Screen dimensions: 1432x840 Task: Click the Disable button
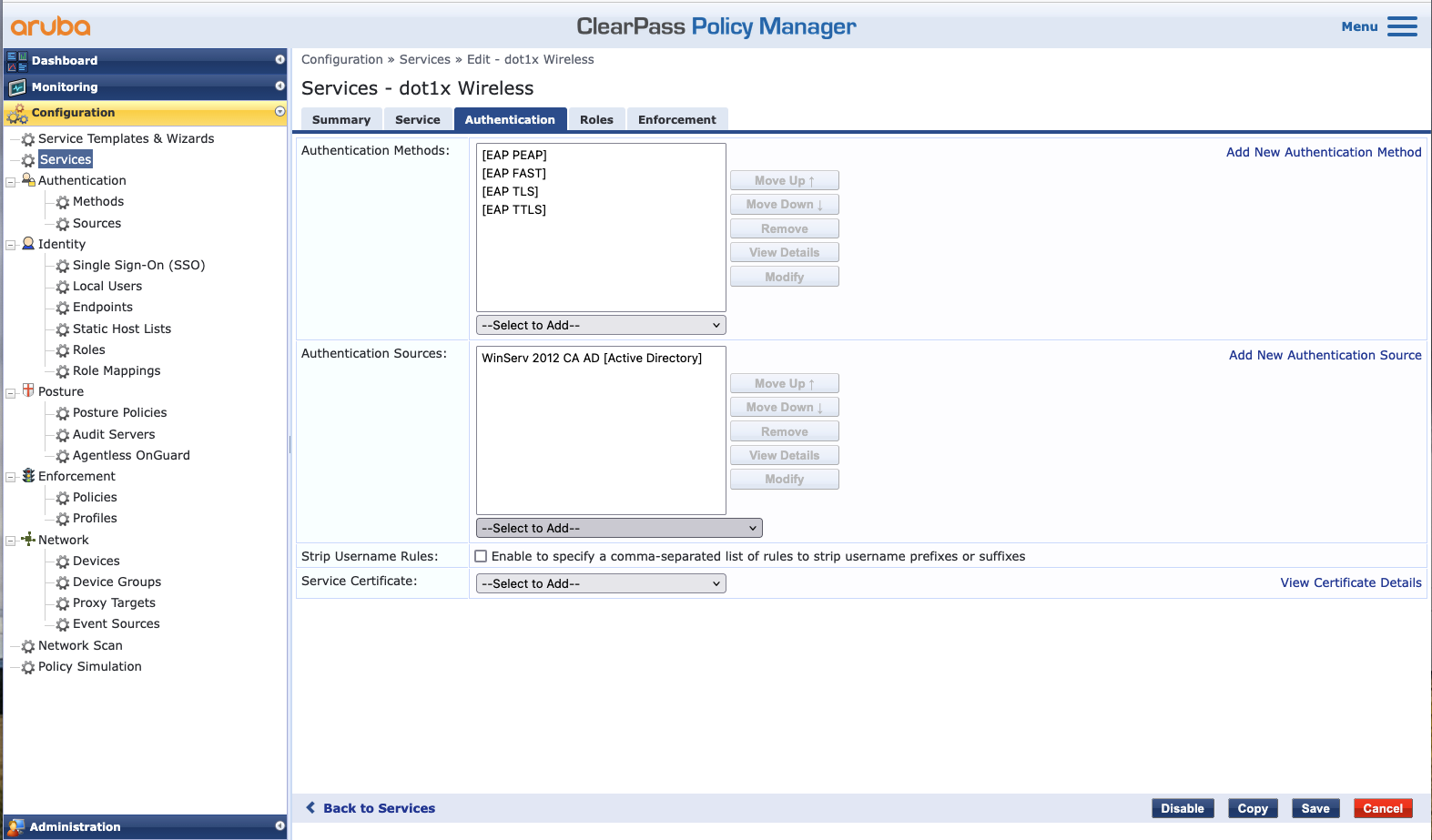(1183, 808)
